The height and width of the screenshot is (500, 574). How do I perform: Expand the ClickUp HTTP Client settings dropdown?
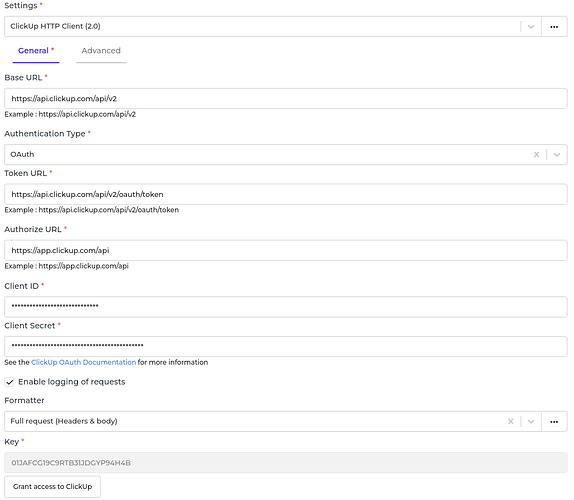[531, 26]
